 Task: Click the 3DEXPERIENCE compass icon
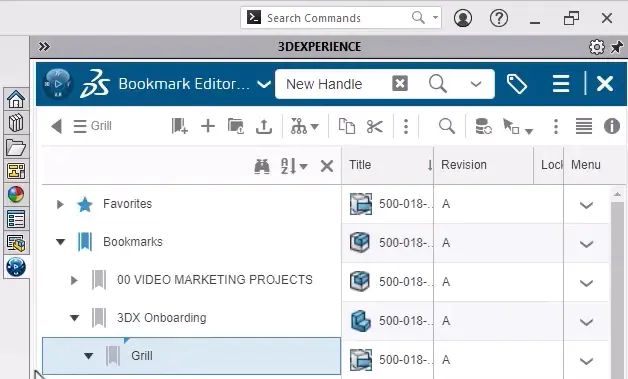(58, 83)
